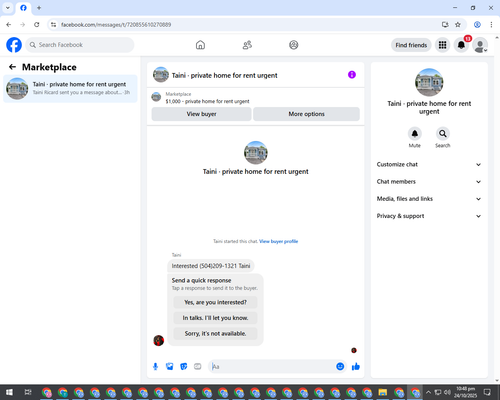The height and width of the screenshot is (400, 500).
Task: Send quick reply "Yes, are you interested?"
Action: (x=215, y=302)
